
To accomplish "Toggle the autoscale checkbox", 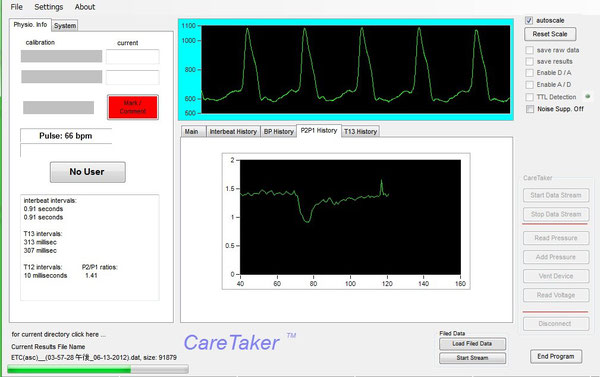I will 529,20.
